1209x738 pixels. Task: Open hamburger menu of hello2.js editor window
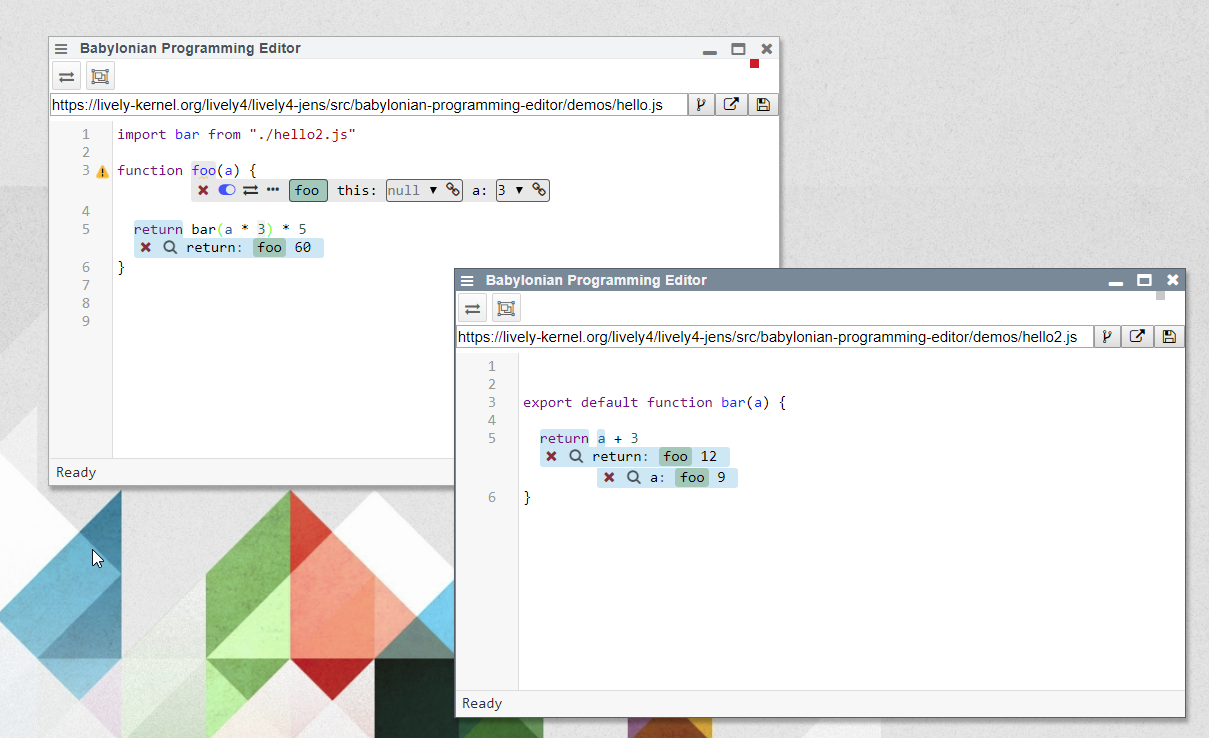[x=467, y=281]
